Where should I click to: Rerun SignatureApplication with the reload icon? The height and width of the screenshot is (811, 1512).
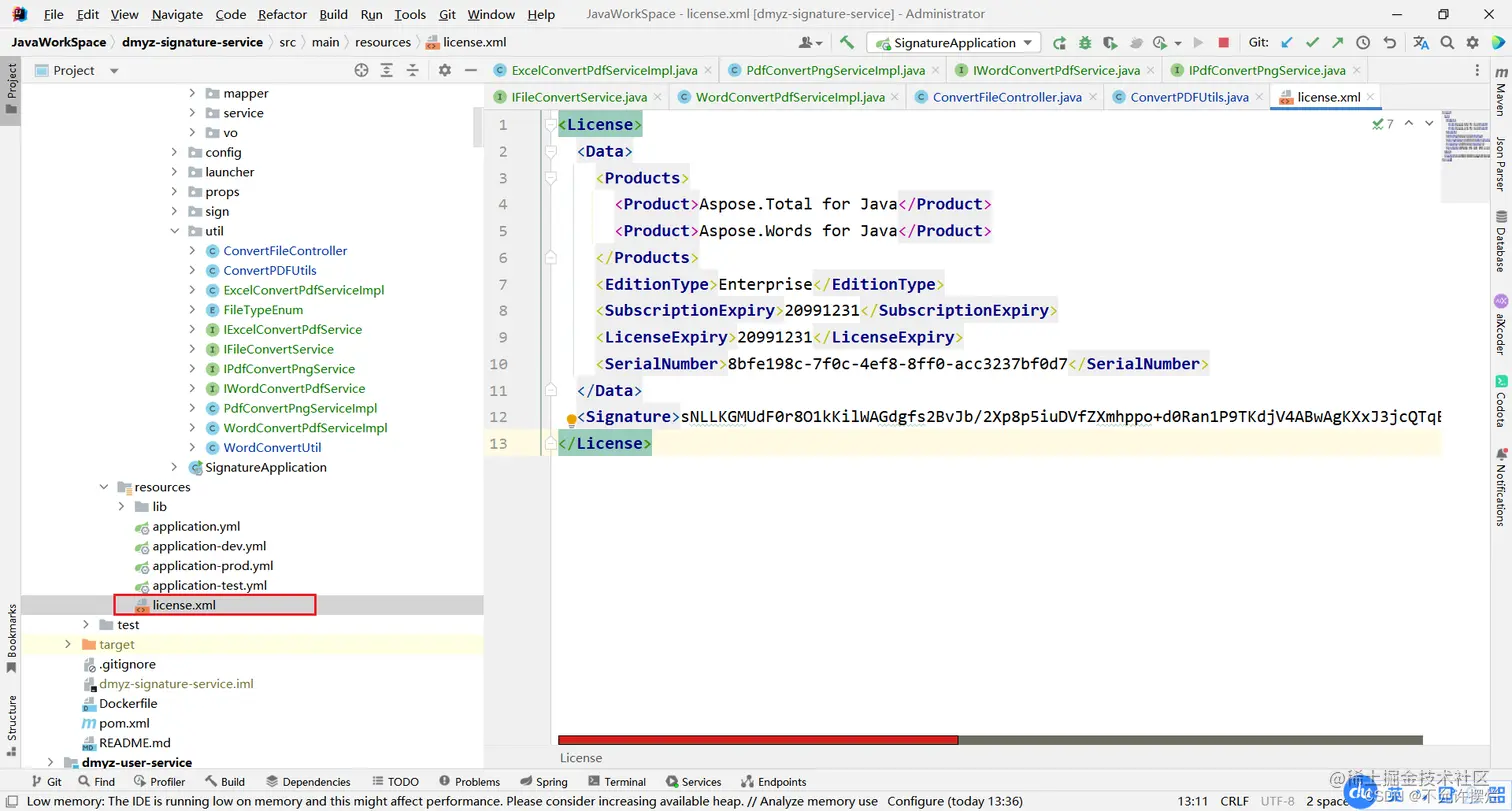[x=1059, y=43]
